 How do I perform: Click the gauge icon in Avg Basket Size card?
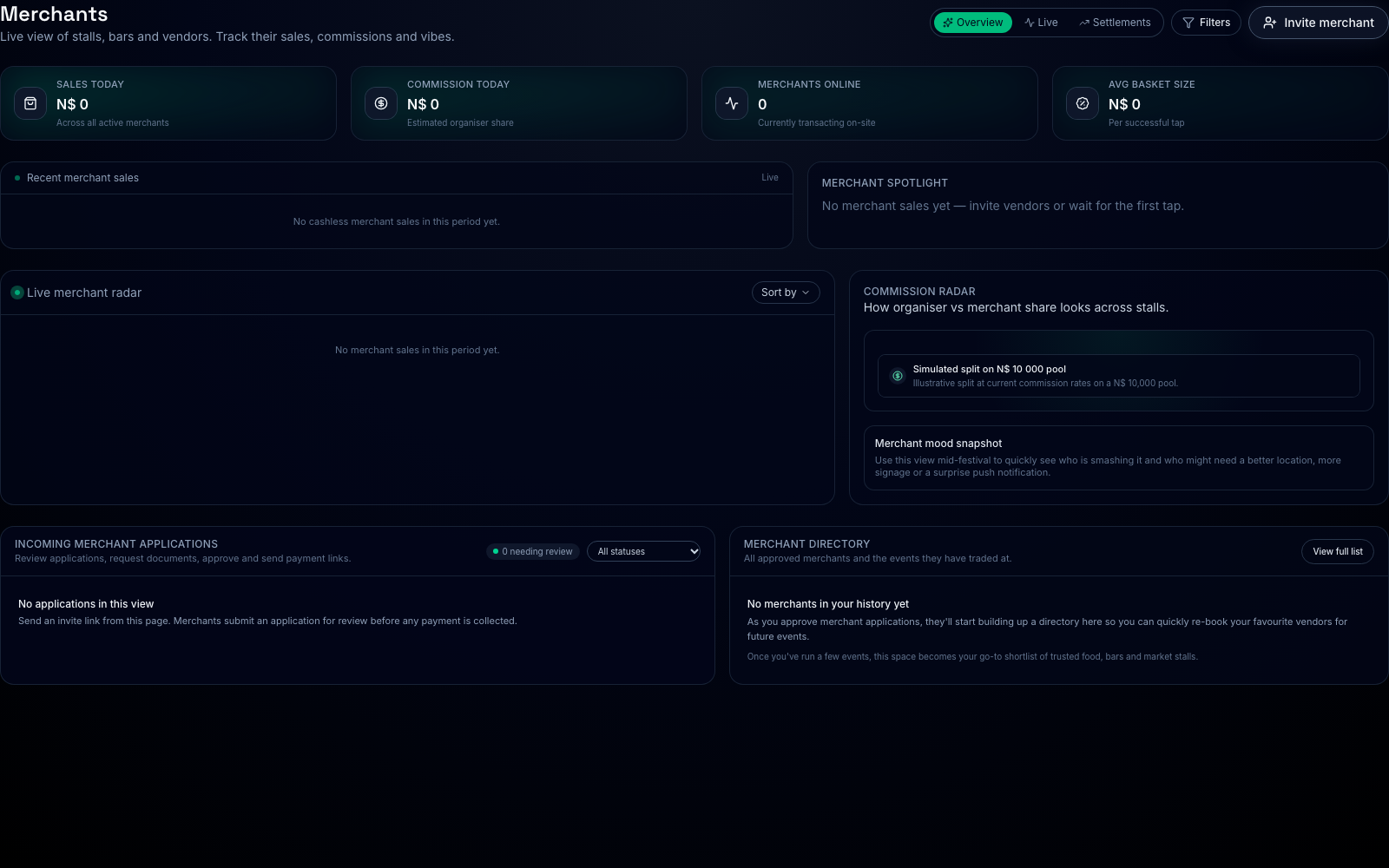[1083, 103]
